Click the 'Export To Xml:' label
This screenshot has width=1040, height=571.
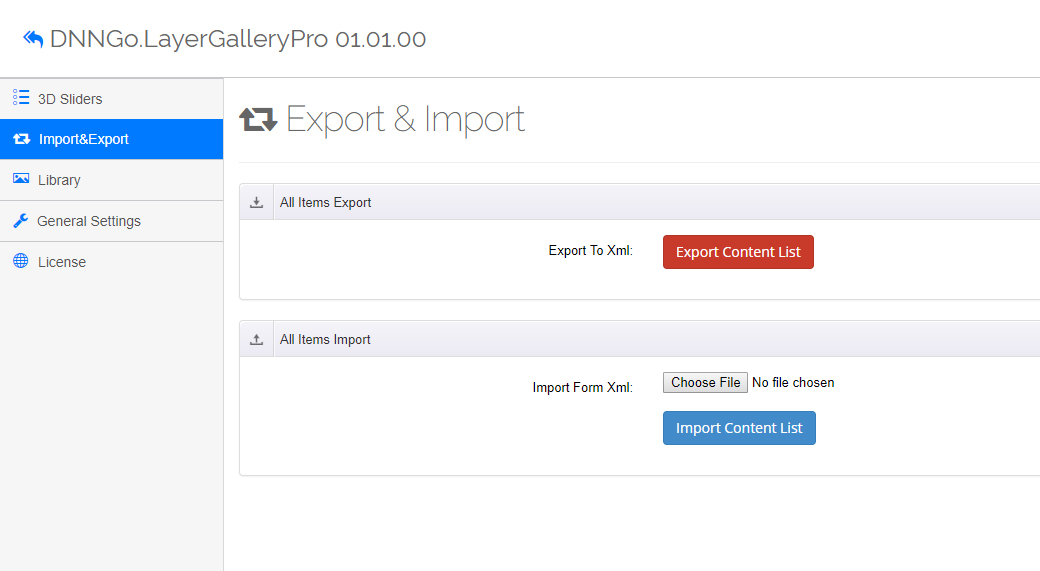pyautogui.click(x=590, y=251)
